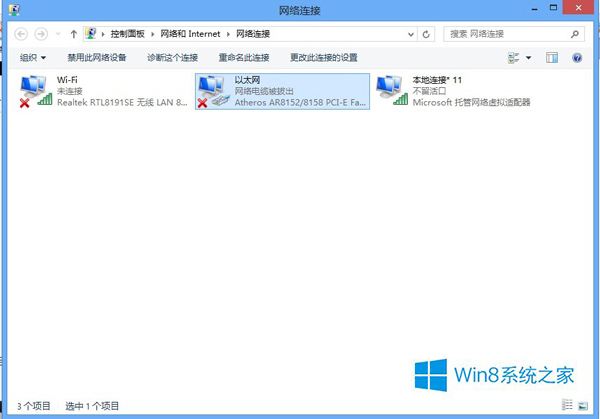Open the 组织 menu
The image size is (600, 419).
coord(33,58)
